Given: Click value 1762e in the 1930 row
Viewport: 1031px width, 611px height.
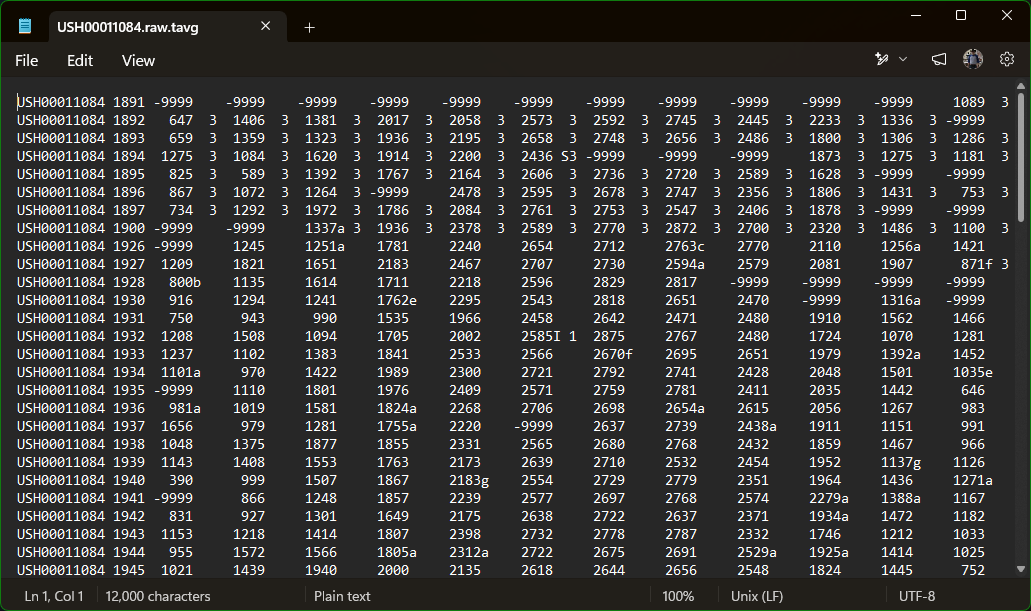Looking at the screenshot, I should tap(397, 300).
